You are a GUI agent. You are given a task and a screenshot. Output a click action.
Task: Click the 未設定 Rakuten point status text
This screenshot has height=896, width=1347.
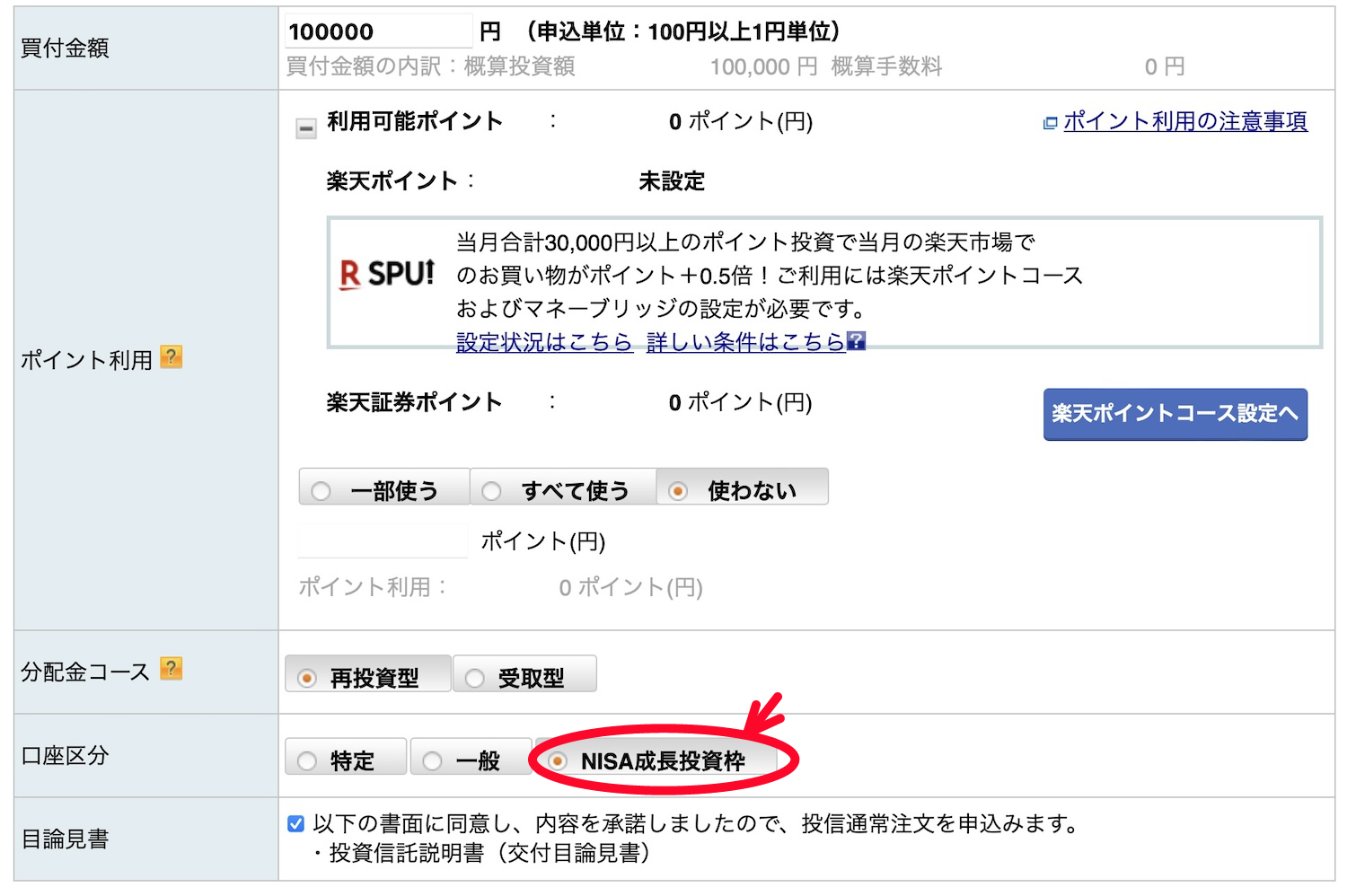pyautogui.click(x=672, y=181)
